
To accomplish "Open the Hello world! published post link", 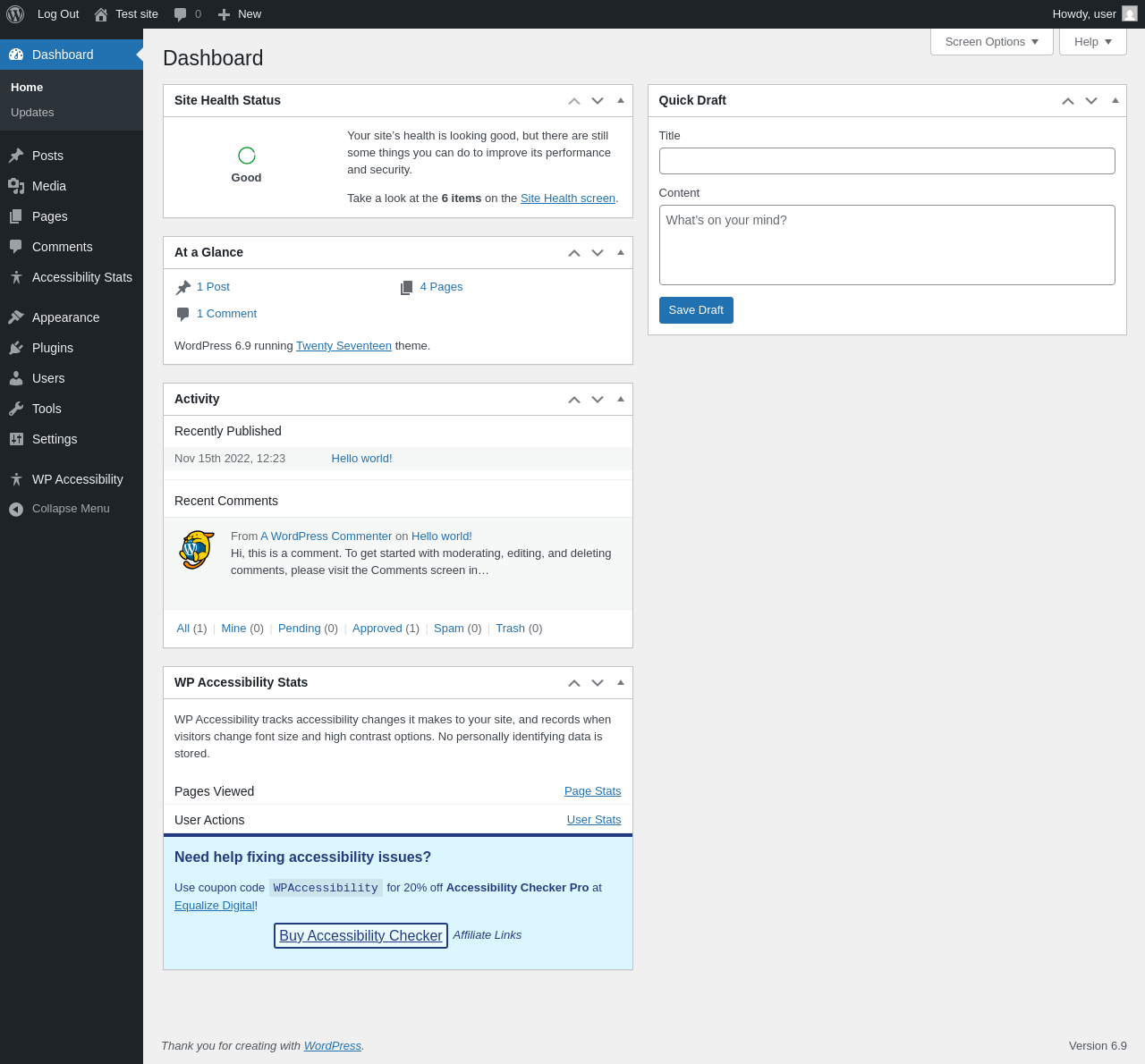I will pyautogui.click(x=361, y=459).
